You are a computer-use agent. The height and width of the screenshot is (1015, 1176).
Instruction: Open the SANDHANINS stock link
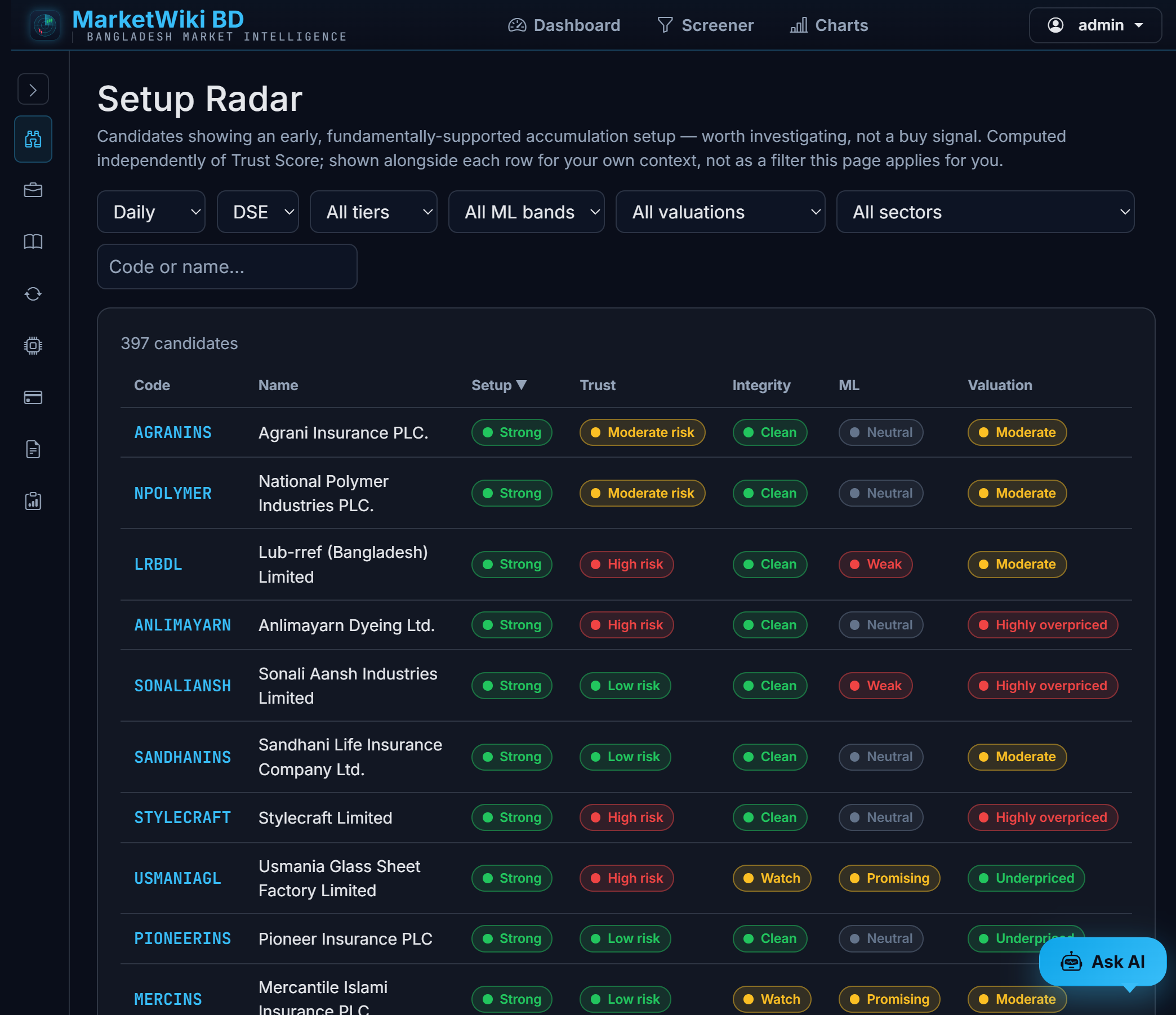[x=182, y=757]
